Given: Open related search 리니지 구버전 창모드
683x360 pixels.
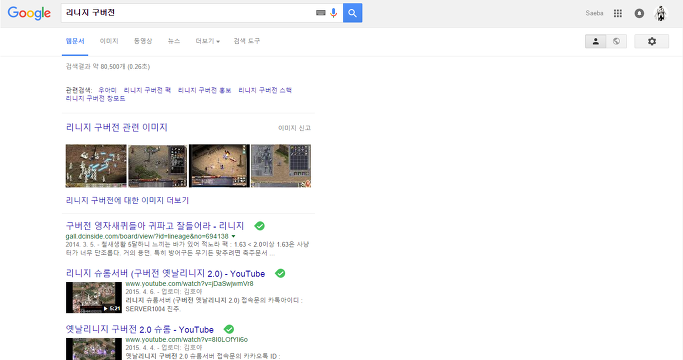Looking at the screenshot, I should (x=95, y=98).
